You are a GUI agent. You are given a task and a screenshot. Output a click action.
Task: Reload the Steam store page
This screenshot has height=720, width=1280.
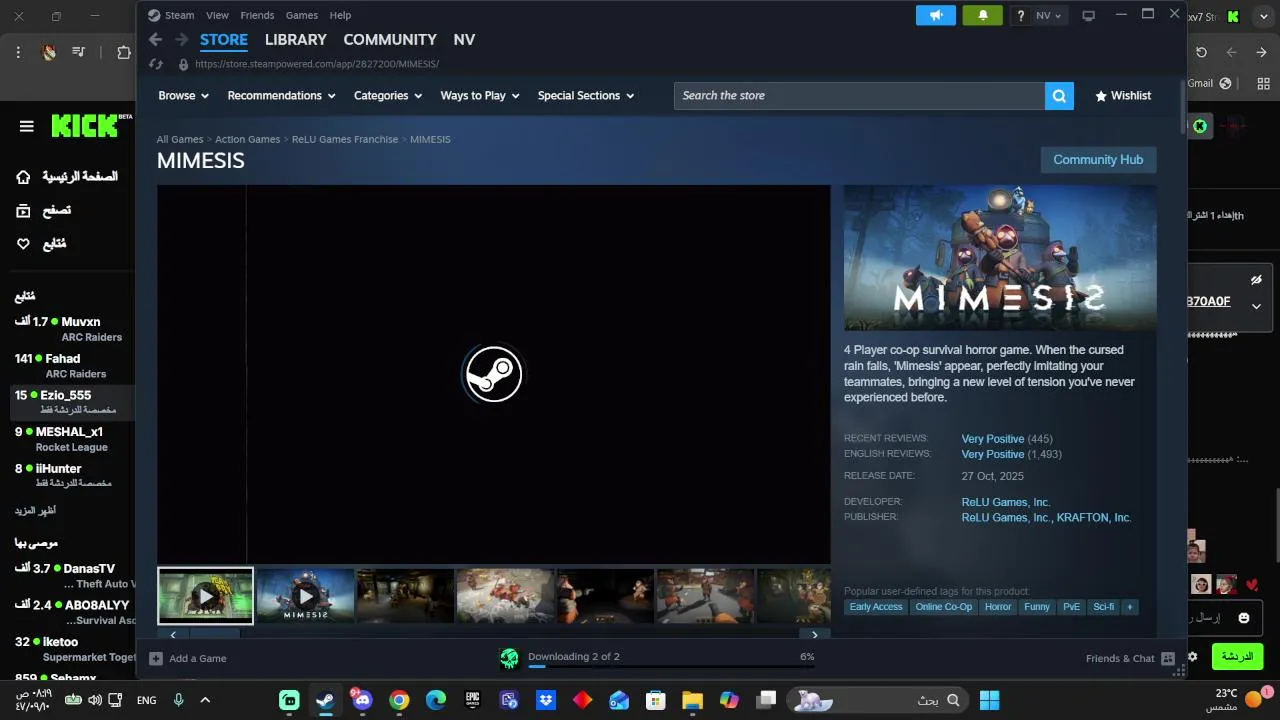pyautogui.click(x=155, y=64)
